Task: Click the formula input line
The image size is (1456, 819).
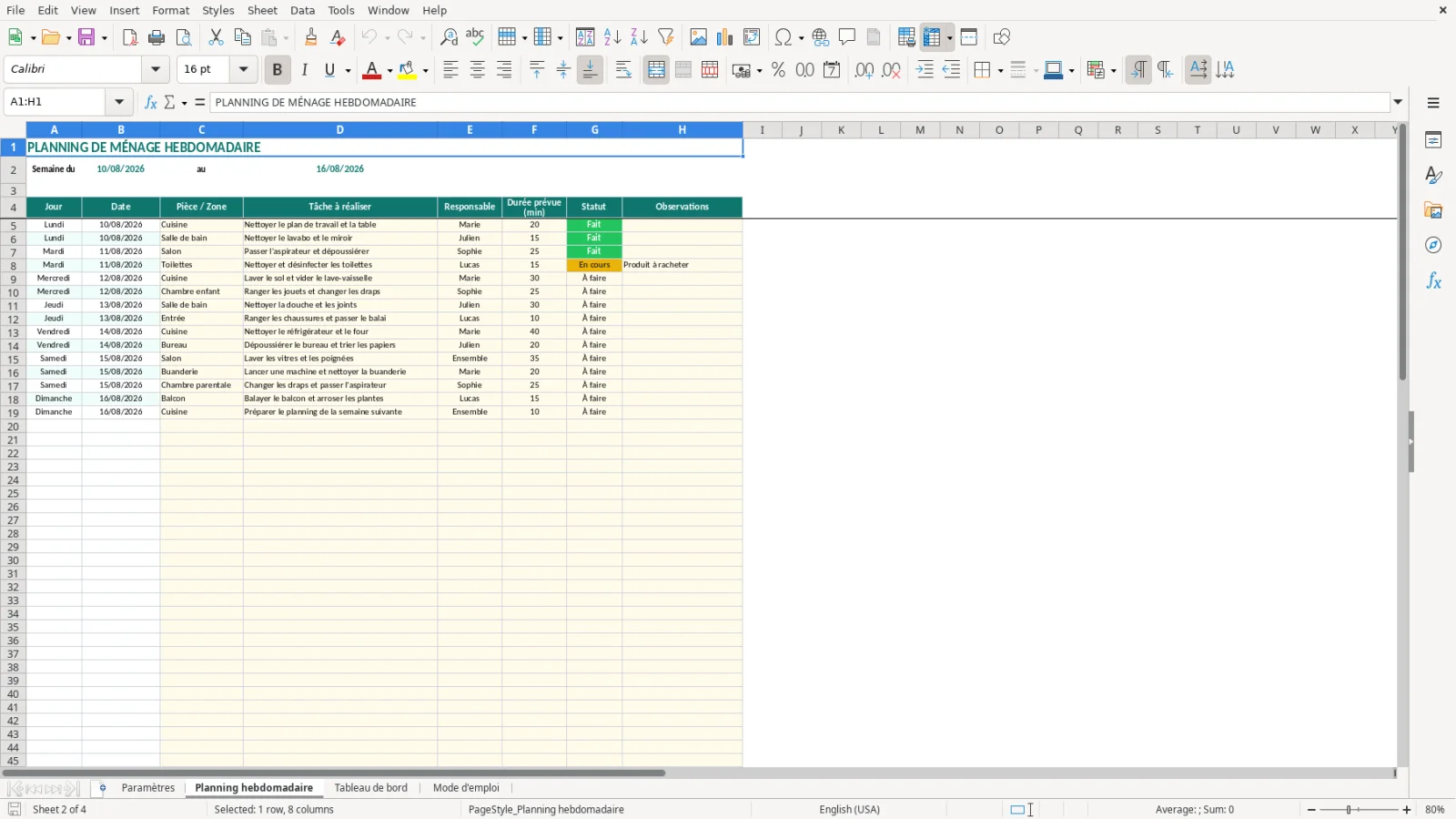Action: 800,102
